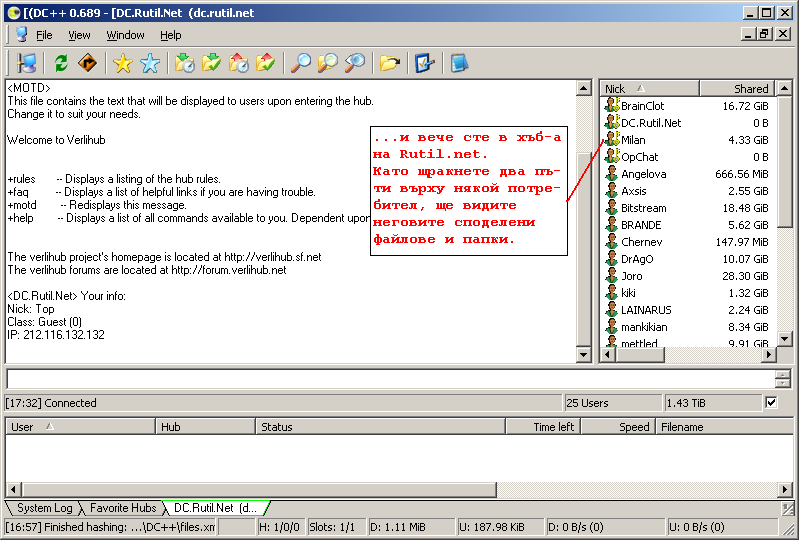Click the orange Follow last redirect icon

coord(88,63)
